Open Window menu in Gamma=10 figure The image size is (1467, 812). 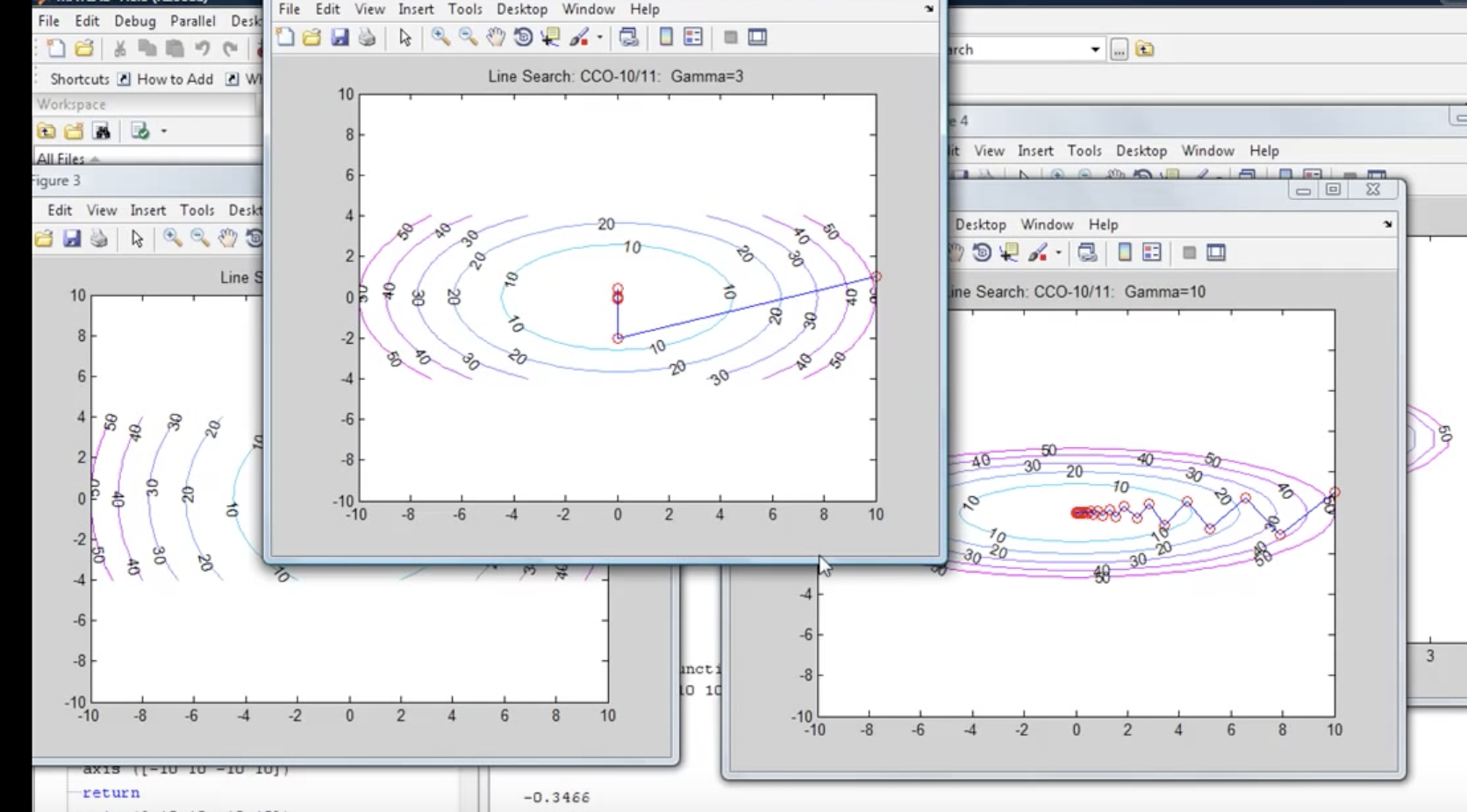click(1047, 224)
